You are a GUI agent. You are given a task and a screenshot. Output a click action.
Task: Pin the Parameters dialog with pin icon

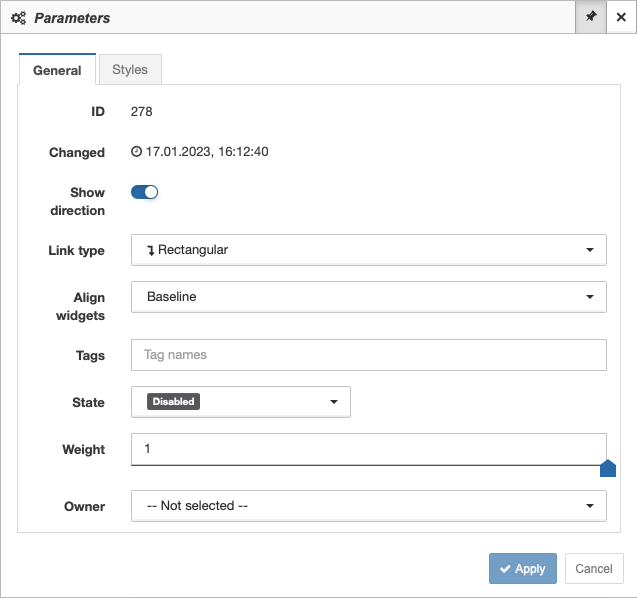pyautogui.click(x=591, y=17)
